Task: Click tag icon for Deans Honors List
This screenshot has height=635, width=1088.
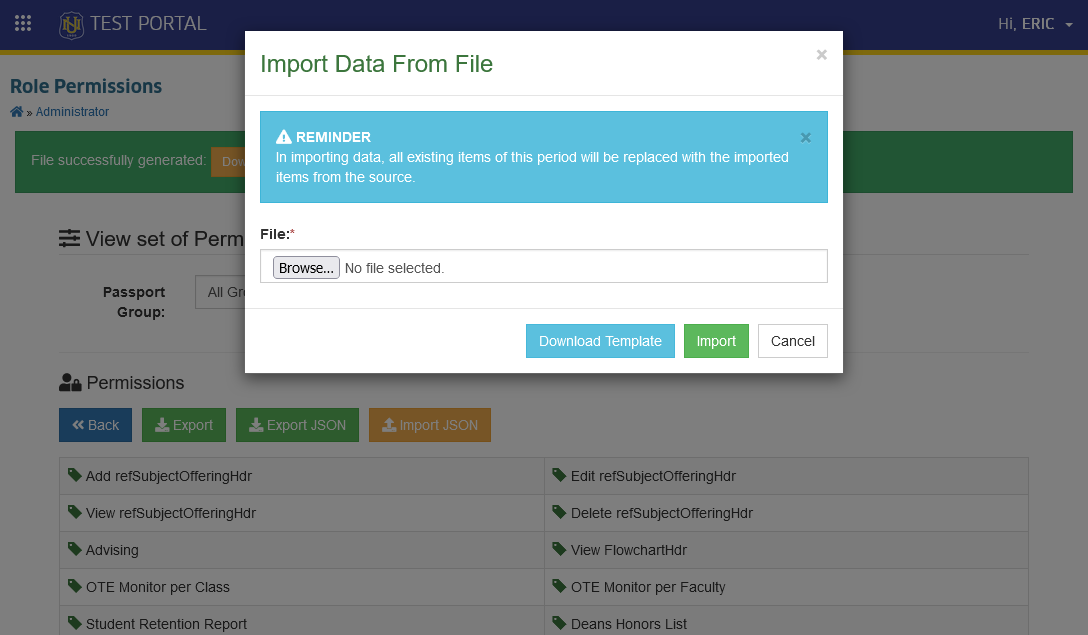Action: coord(559,623)
